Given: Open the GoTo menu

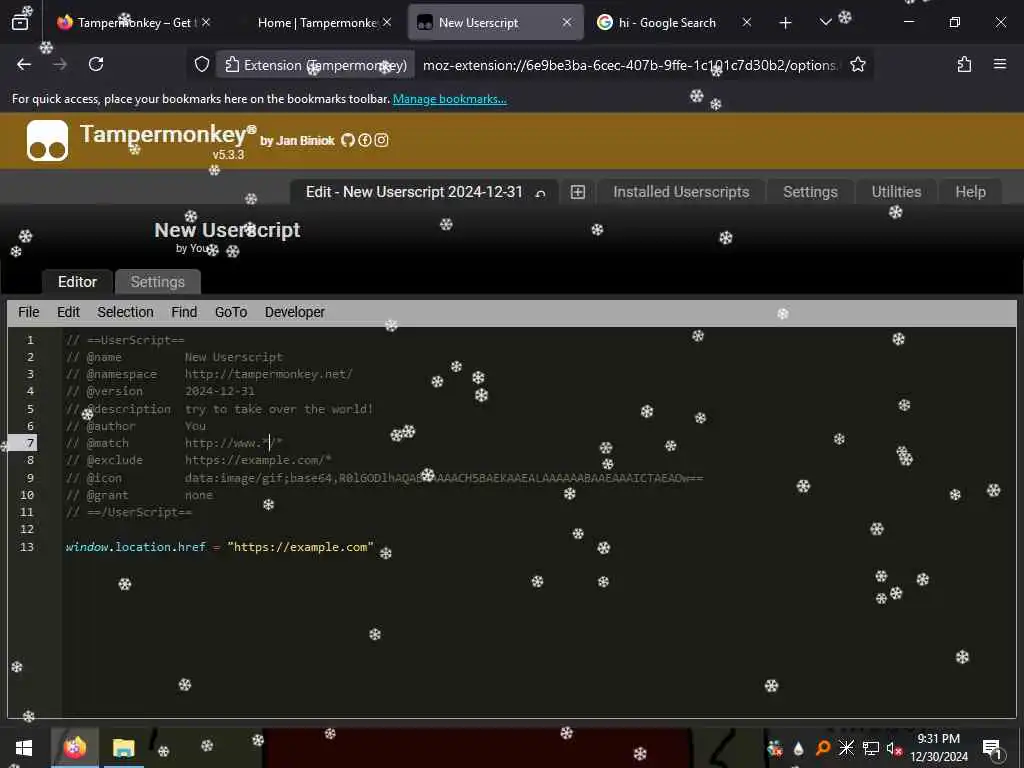Looking at the screenshot, I should 231,312.
